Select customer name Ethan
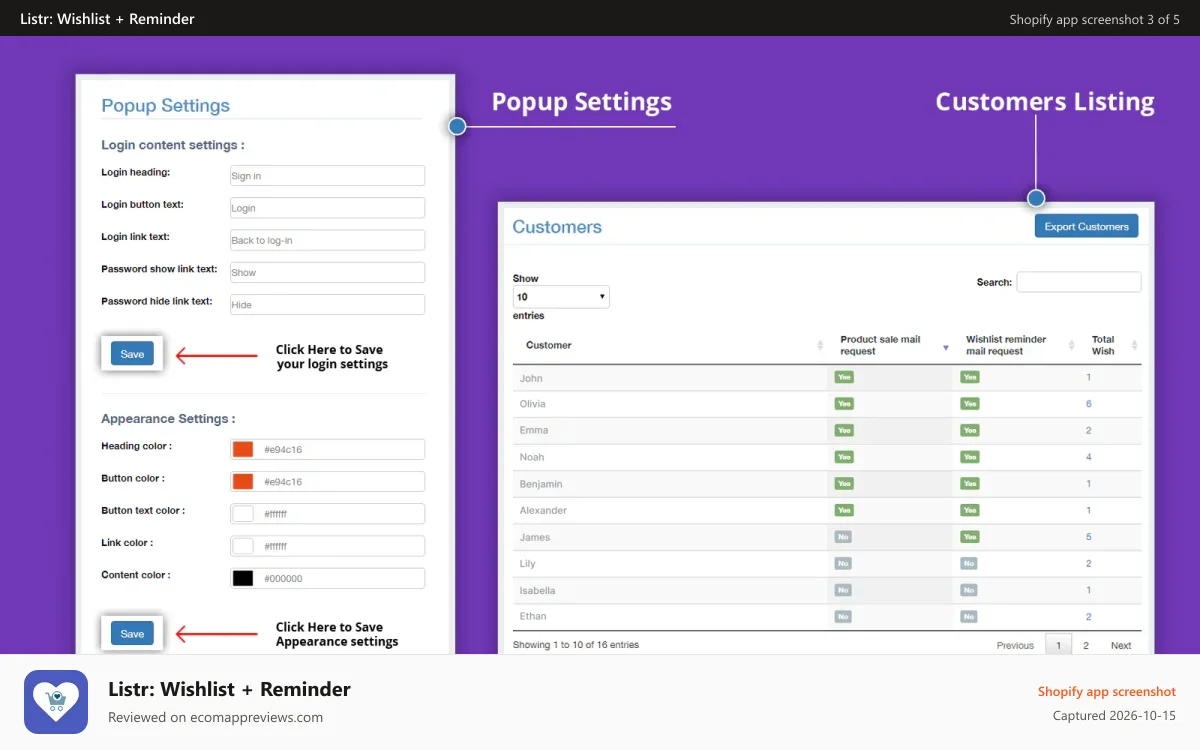 tap(533, 616)
